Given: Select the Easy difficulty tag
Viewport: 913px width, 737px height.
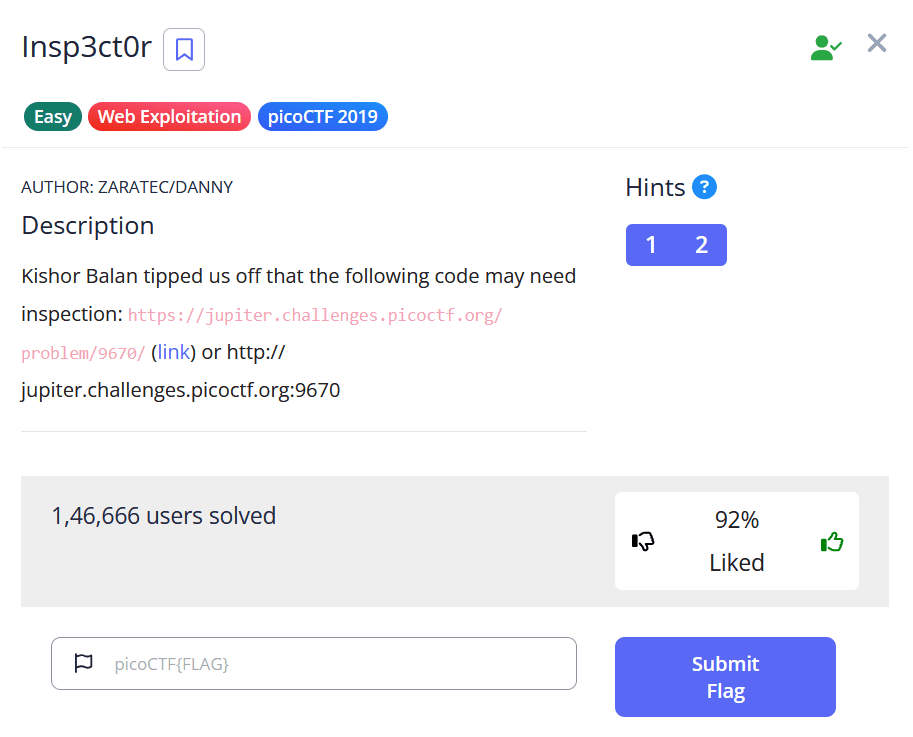Looking at the screenshot, I should pyautogui.click(x=53, y=117).
